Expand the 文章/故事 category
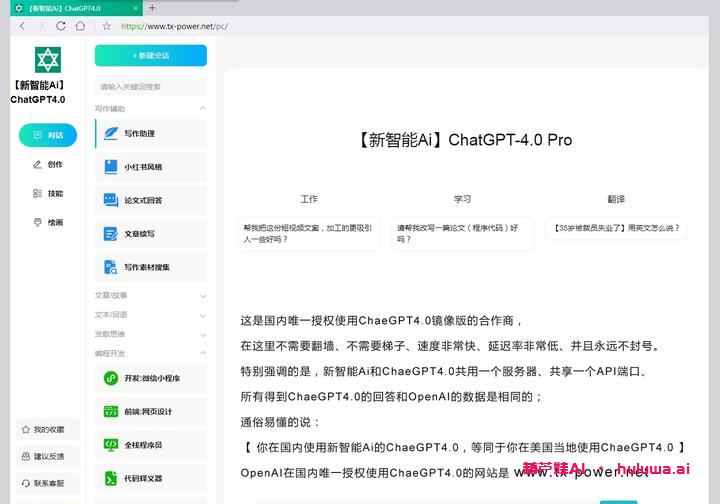Screen dimensions: 720x504 202,297
